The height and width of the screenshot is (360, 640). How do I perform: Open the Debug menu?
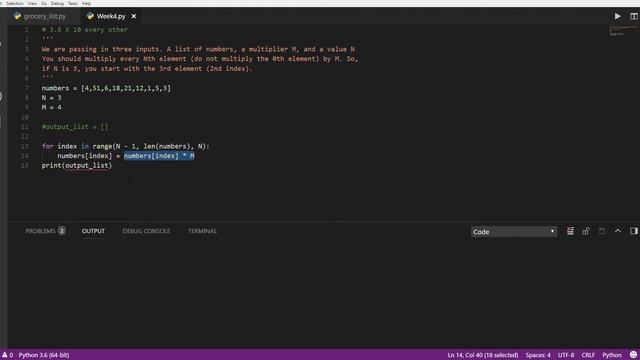pos(57,3)
